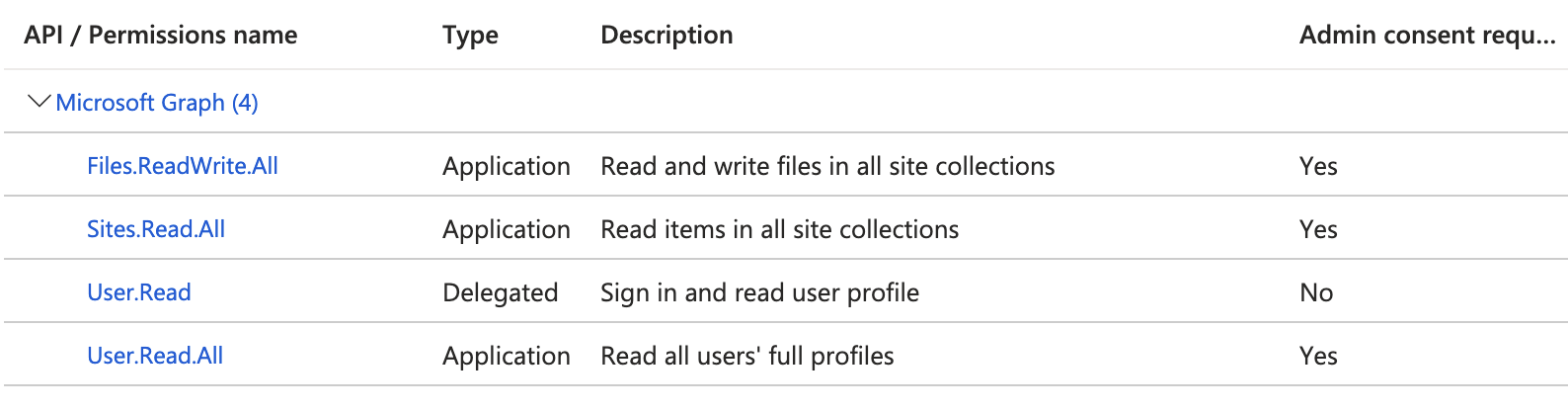Click 'Read and write files' description
1568x411 pixels.
(x=827, y=166)
